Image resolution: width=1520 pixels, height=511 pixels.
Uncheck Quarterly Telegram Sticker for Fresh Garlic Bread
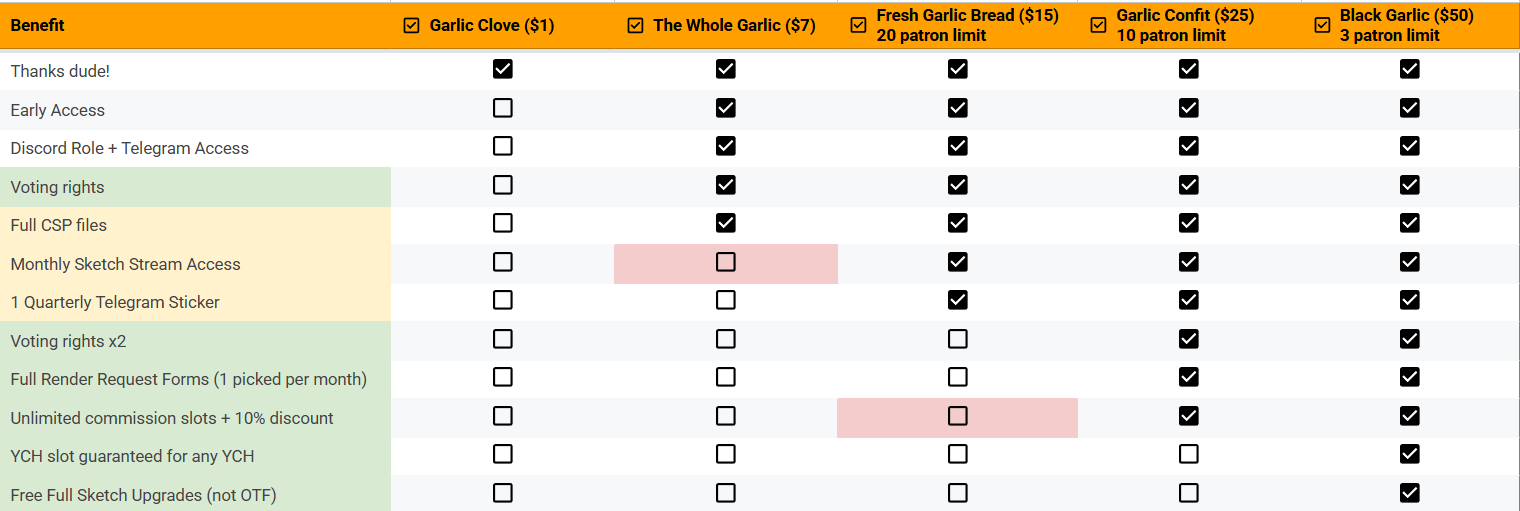coord(957,300)
